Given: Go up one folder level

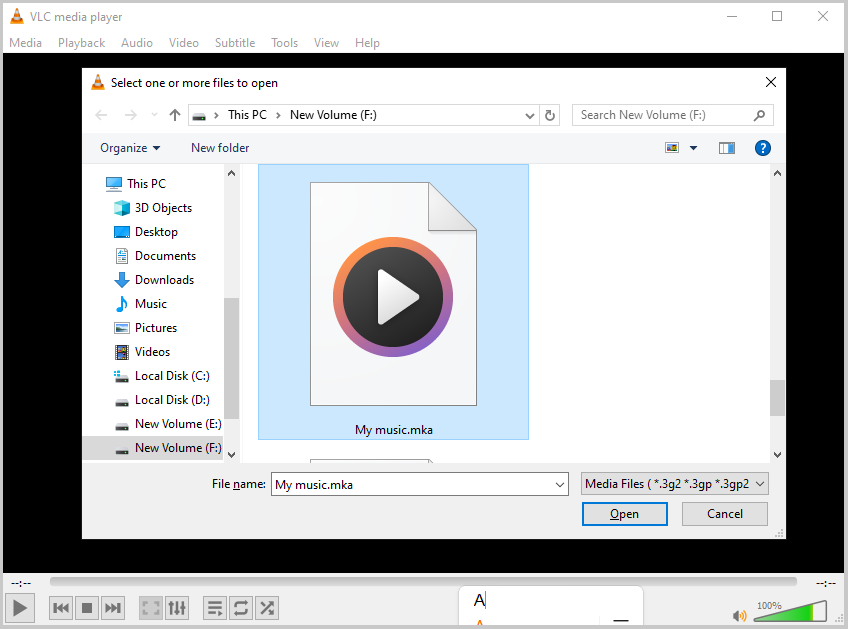Looking at the screenshot, I should pos(175,115).
